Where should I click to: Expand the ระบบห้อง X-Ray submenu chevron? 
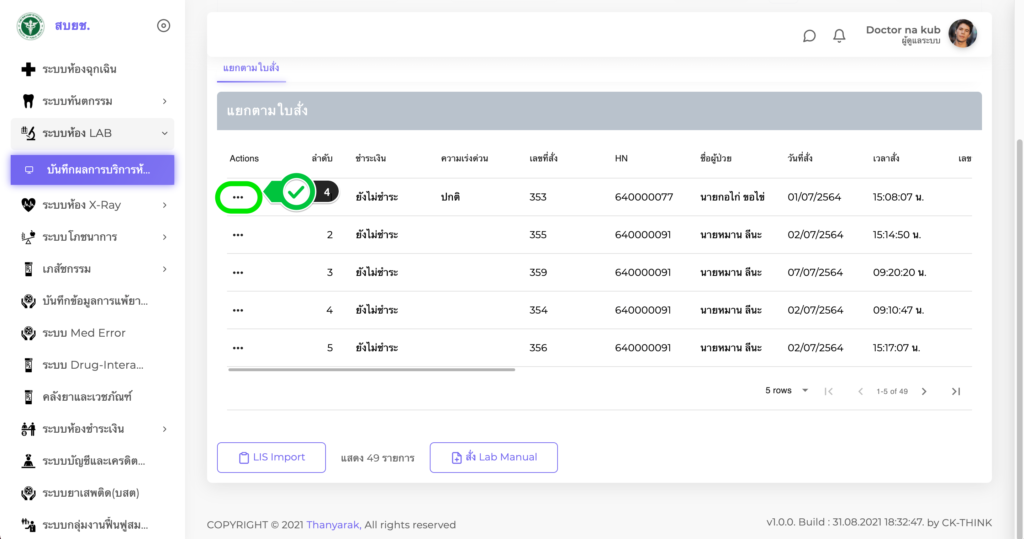164,205
